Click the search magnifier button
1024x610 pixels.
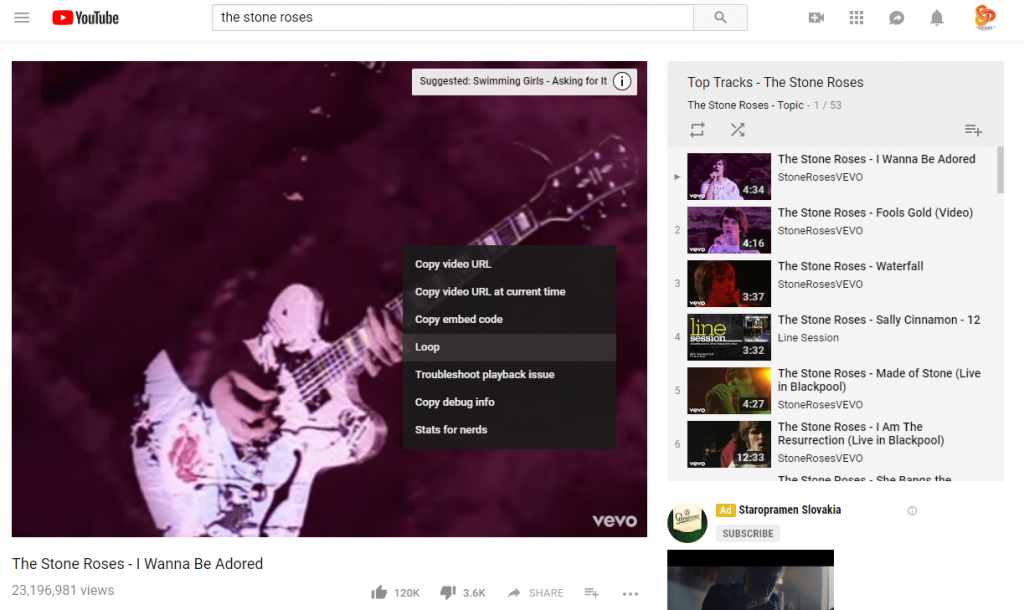(x=720, y=18)
